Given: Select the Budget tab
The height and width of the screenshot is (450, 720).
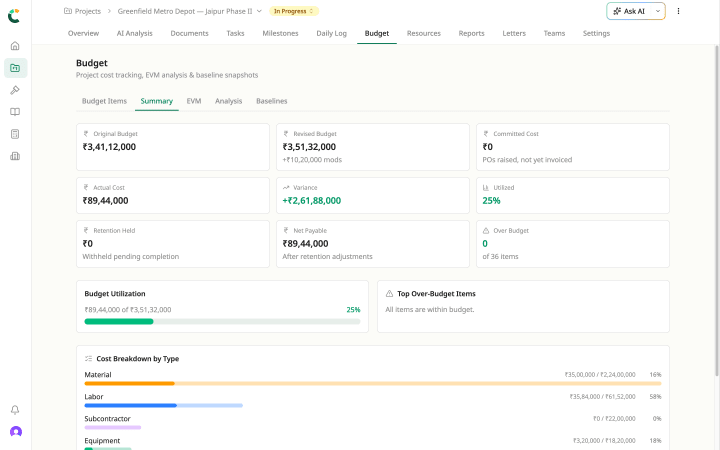Looking at the screenshot, I should 377,33.
